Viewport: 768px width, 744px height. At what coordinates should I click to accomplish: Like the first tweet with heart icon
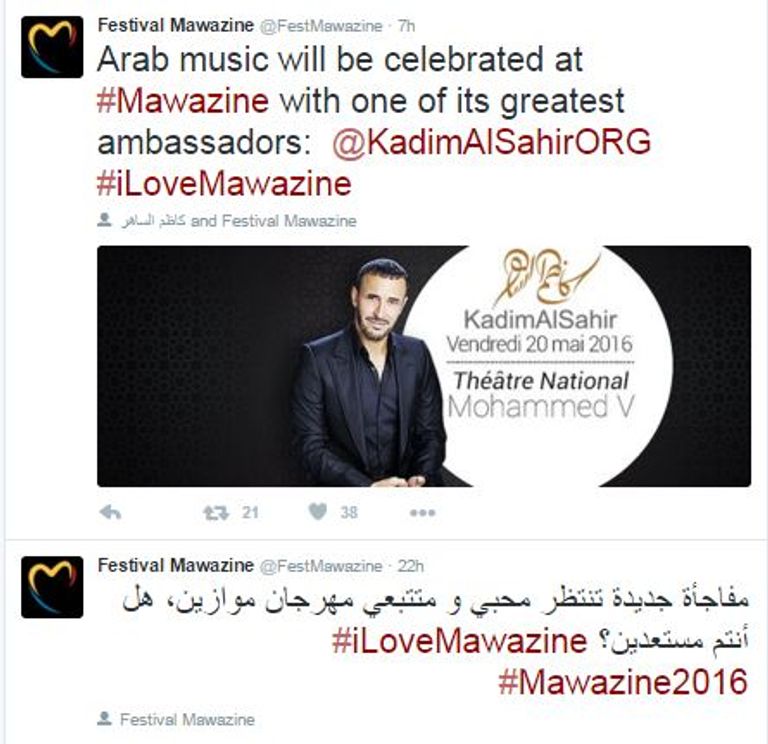tap(318, 512)
